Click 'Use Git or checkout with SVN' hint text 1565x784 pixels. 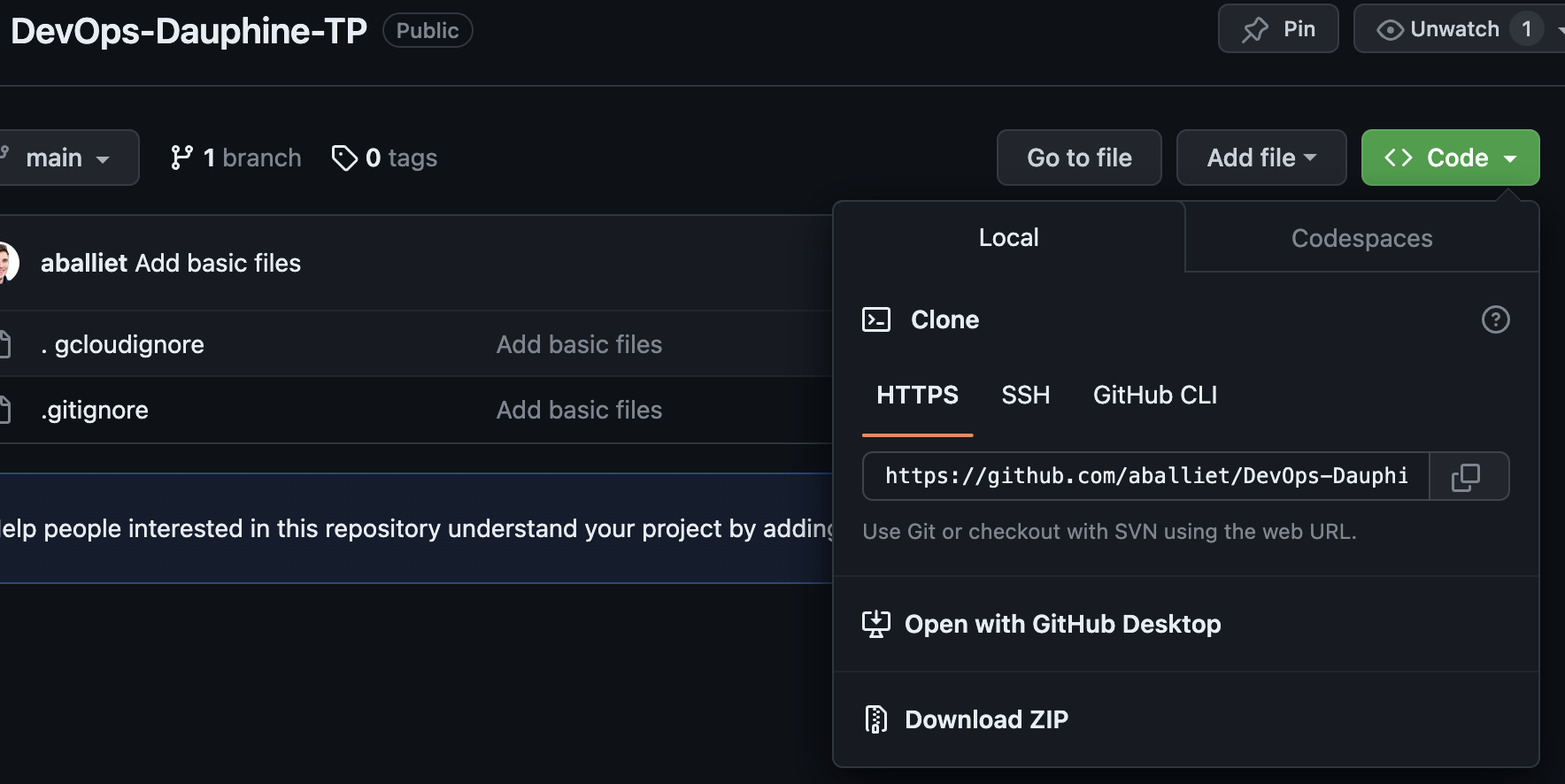point(1109,531)
